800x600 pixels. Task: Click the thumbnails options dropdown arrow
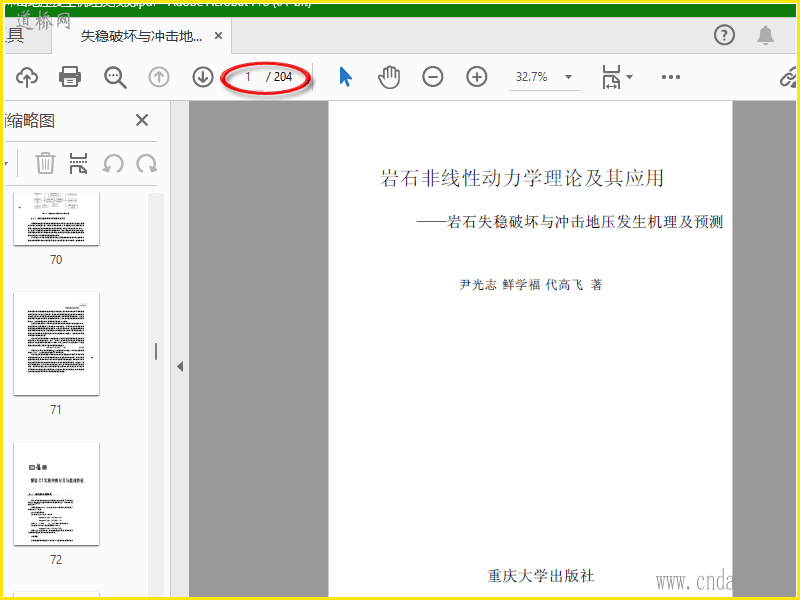click(6, 164)
